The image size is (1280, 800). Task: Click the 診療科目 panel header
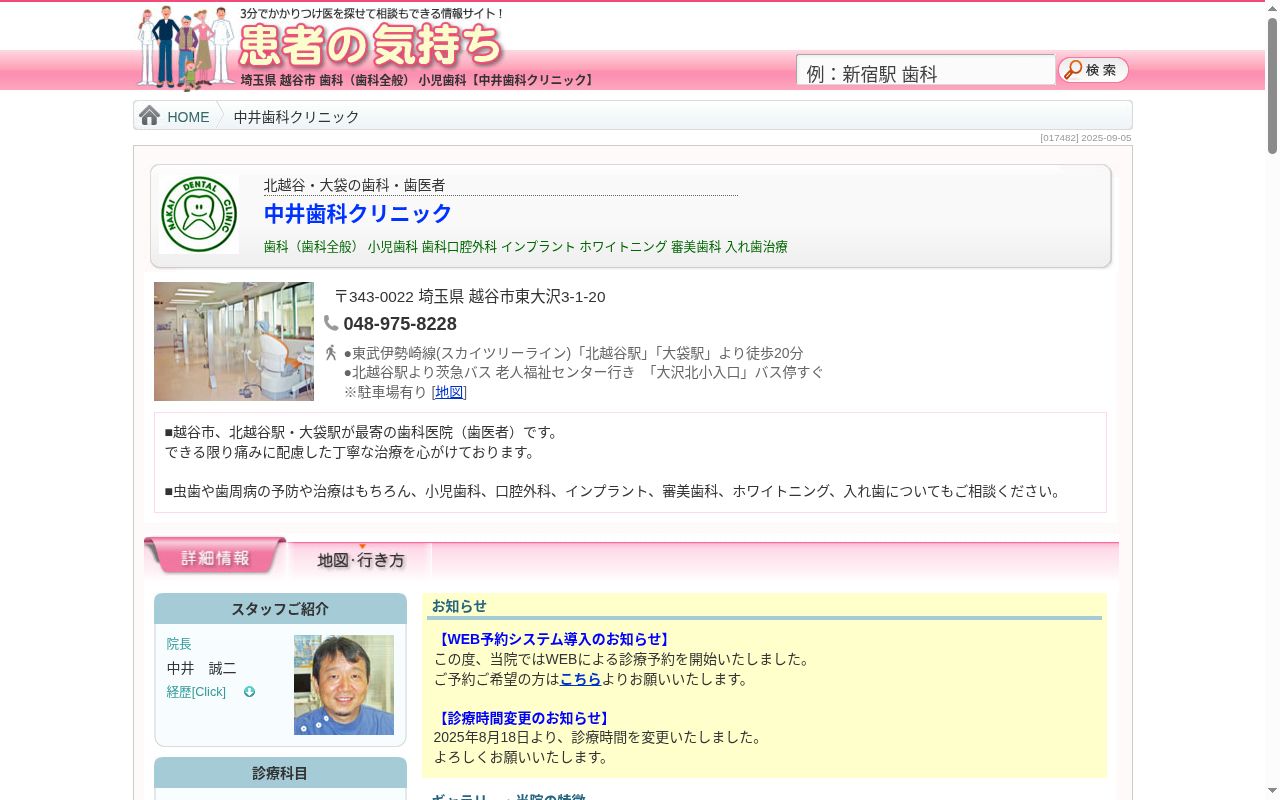(x=280, y=773)
